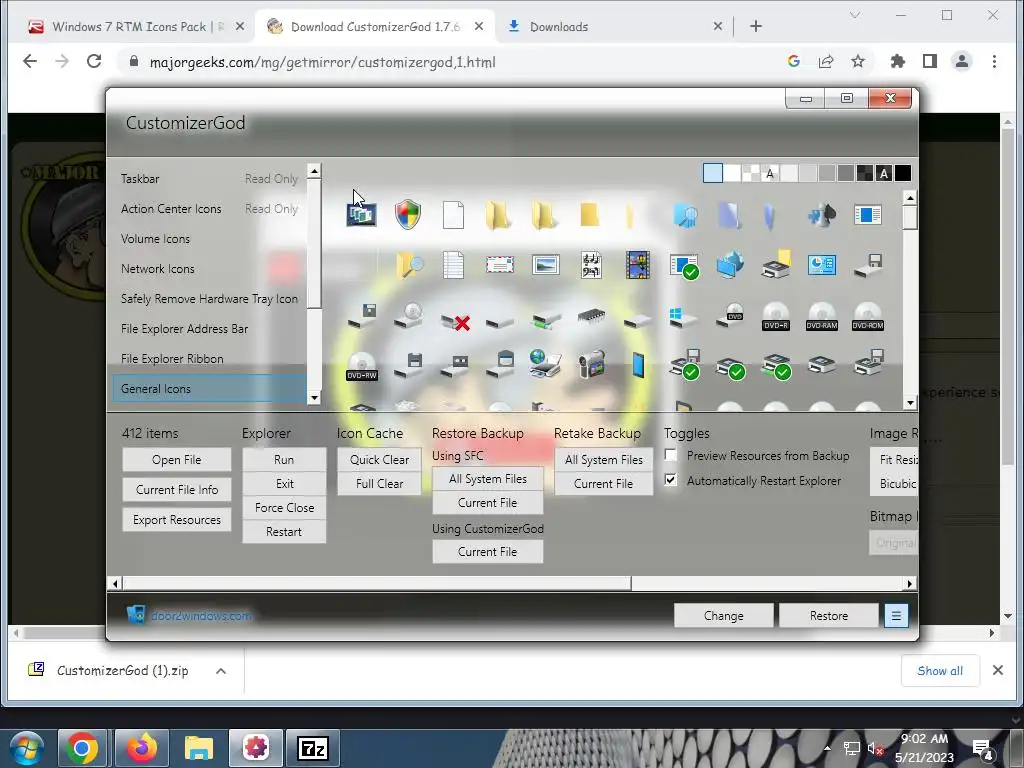Click Show all downloads
The image size is (1024, 768).
click(x=940, y=671)
